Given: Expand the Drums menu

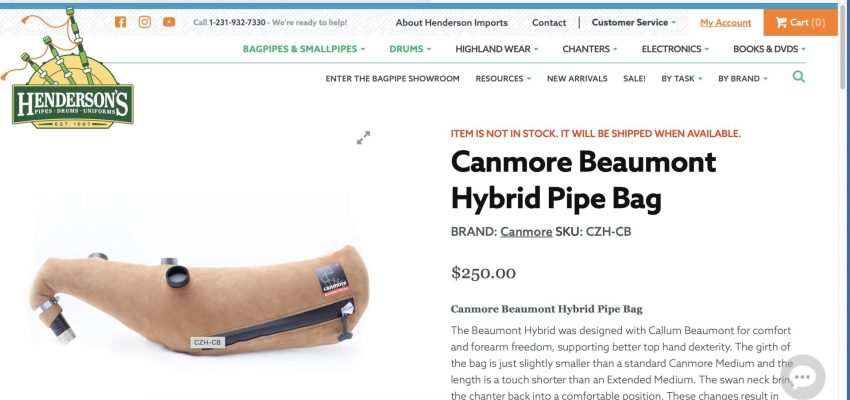Looking at the screenshot, I should [410, 49].
